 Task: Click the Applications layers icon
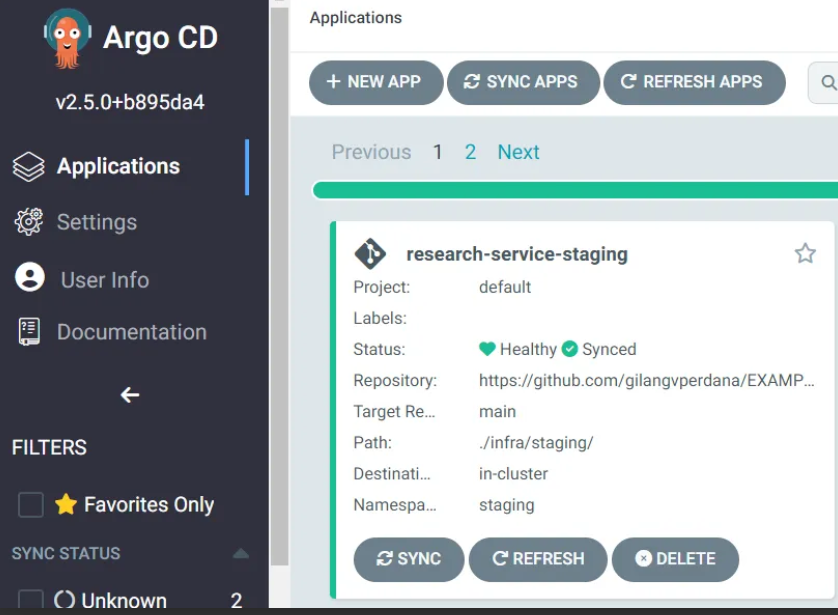[28, 167]
